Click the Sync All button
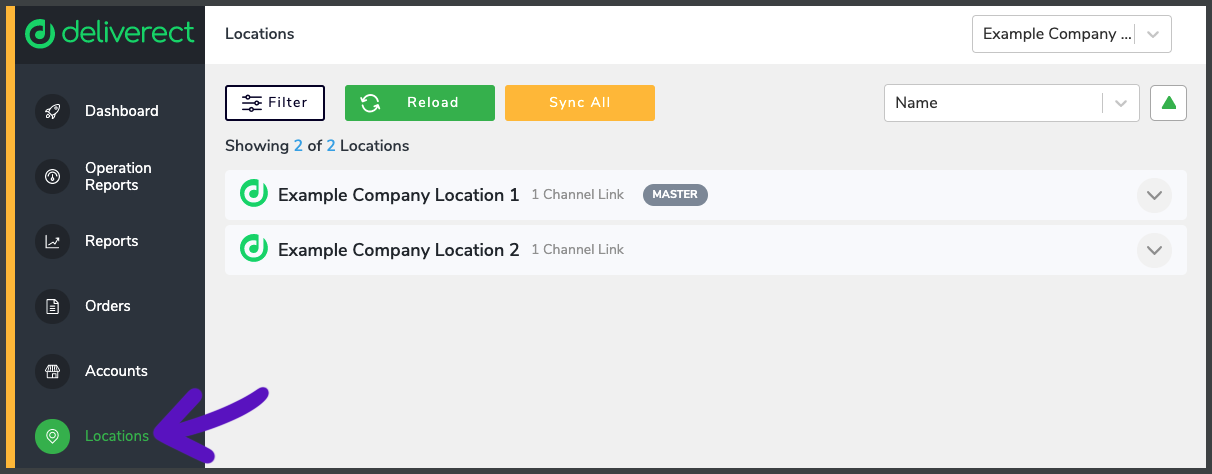 click(x=580, y=103)
